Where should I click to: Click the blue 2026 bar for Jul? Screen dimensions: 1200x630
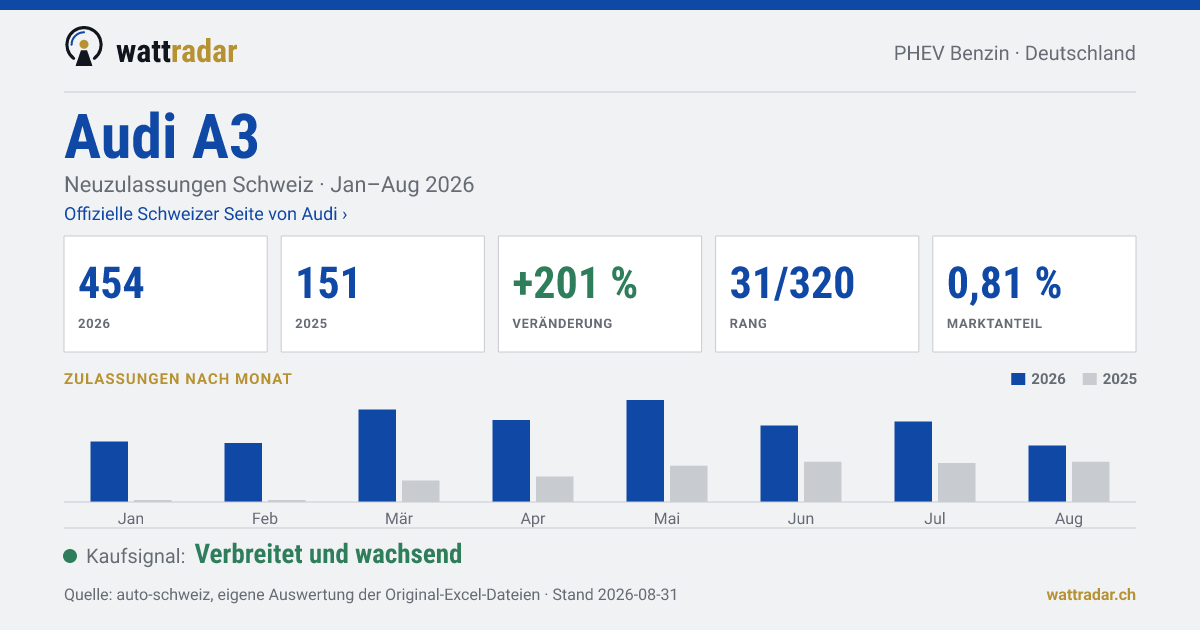[x=913, y=462]
